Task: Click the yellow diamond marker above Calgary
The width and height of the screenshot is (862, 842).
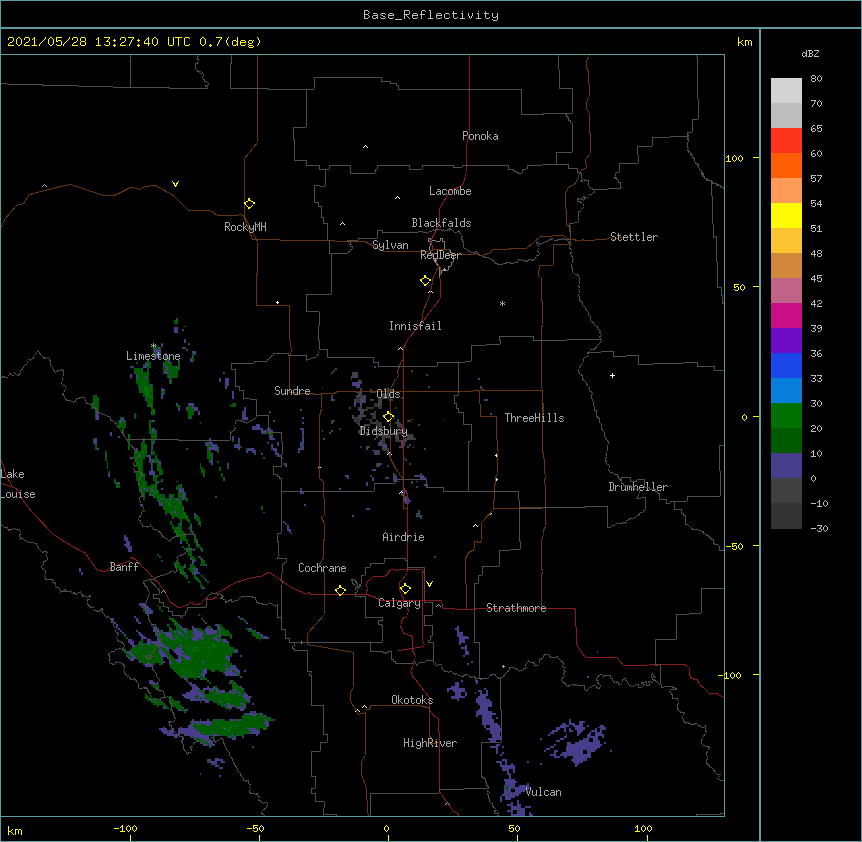Action: pyautogui.click(x=405, y=589)
